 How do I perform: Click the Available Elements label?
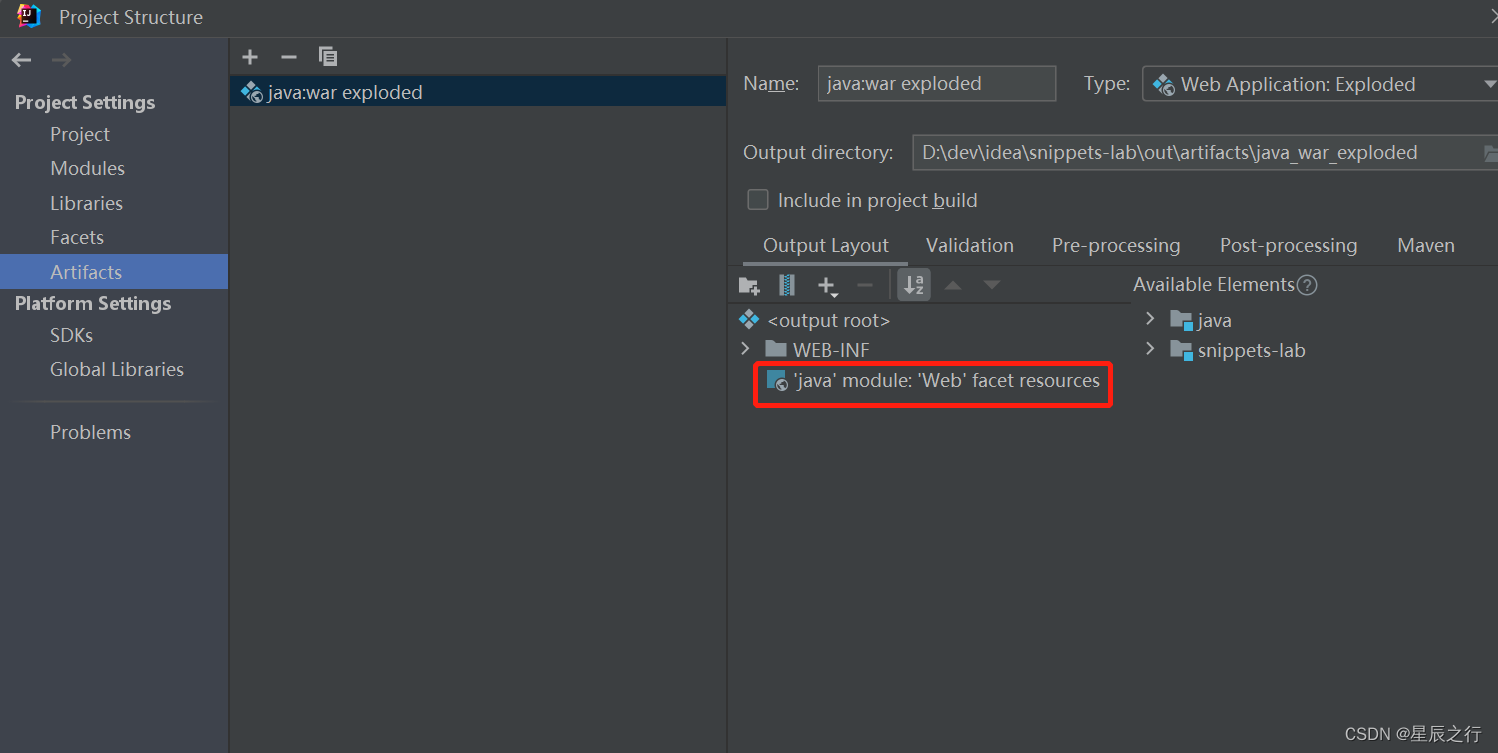[x=1214, y=285]
